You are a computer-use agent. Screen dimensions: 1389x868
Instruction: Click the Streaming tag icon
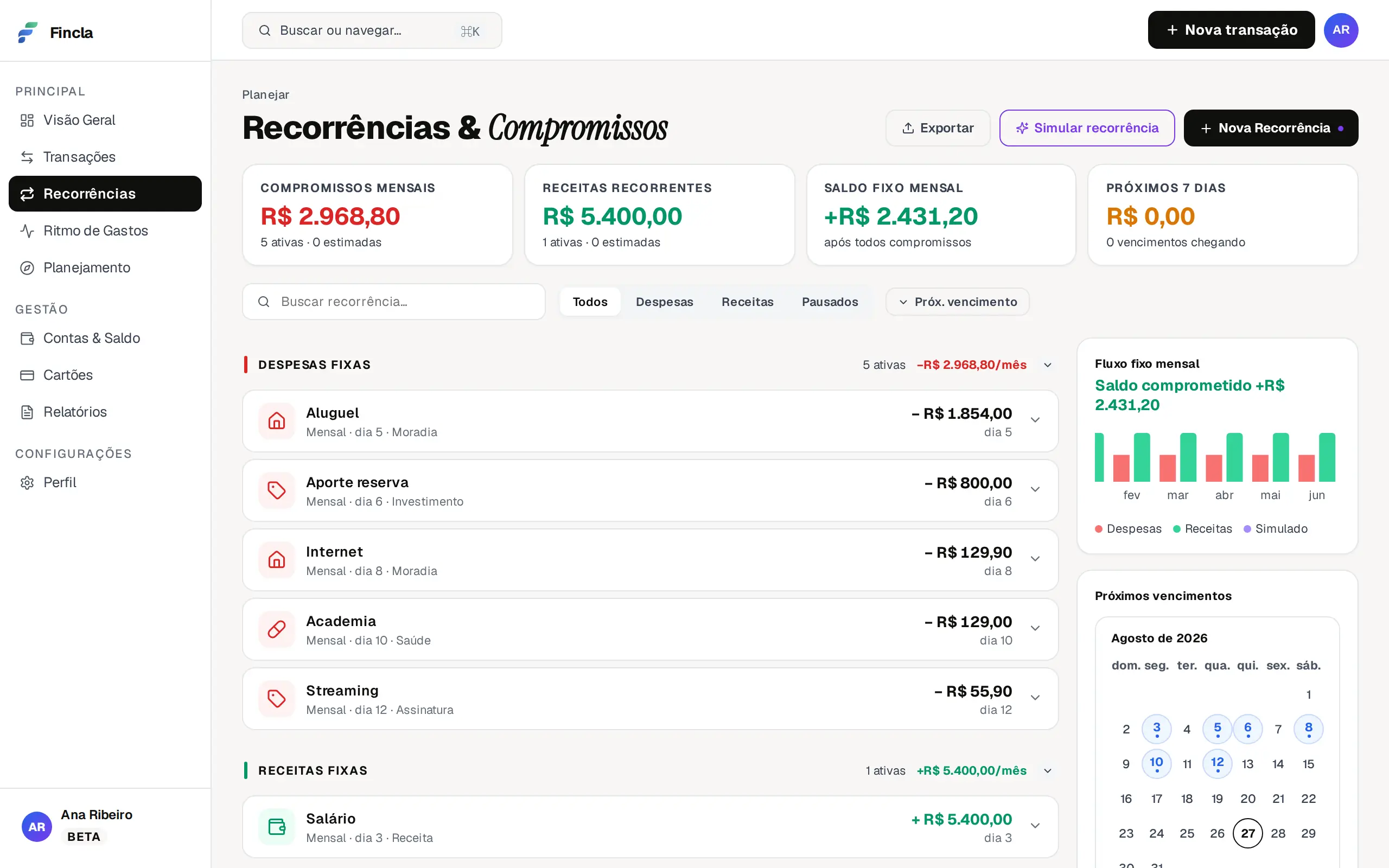coord(277,699)
